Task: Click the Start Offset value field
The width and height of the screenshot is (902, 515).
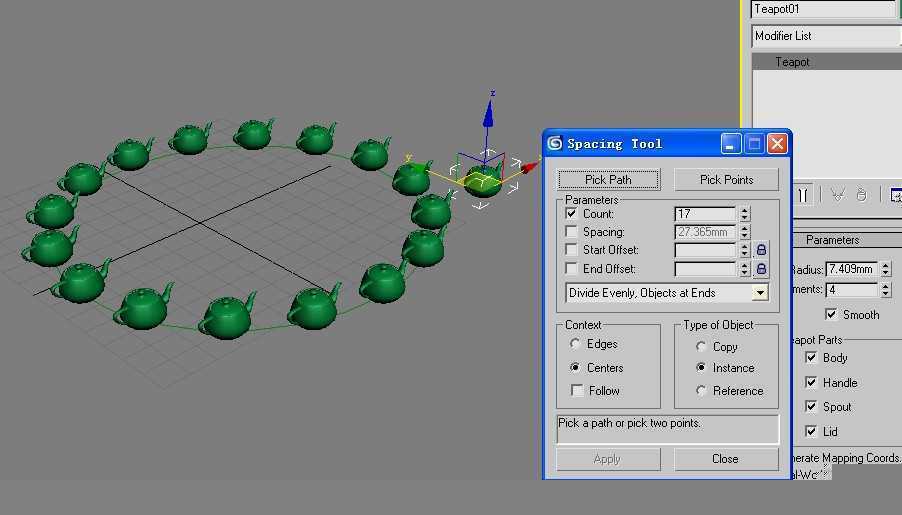Action: [x=705, y=250]
